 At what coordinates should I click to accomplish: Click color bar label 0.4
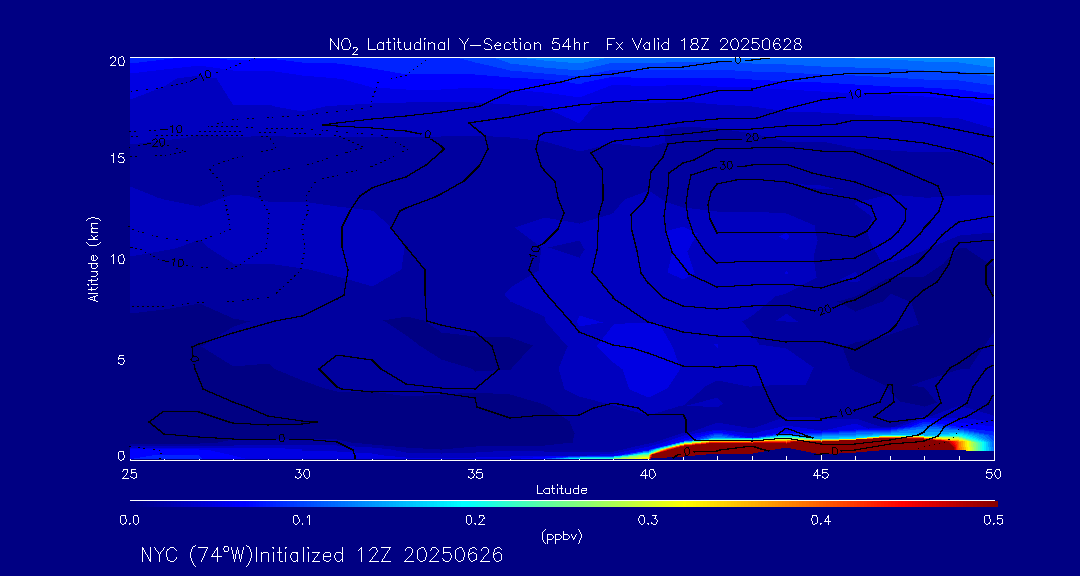tap(821, 521)
